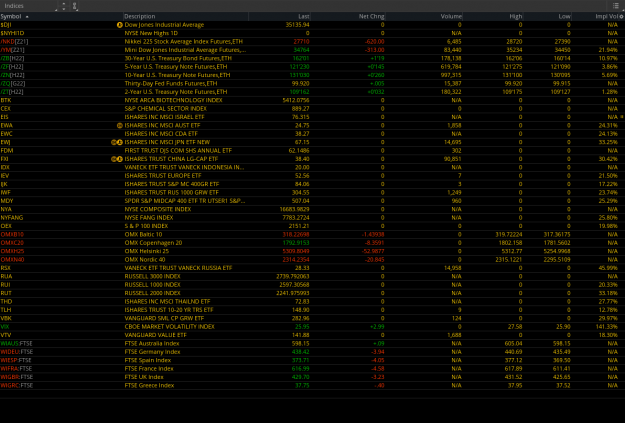Open column settings gear next to Impl Vol
Image resolution: width=625 pixels, height=423 pixels.
point(621,16)
